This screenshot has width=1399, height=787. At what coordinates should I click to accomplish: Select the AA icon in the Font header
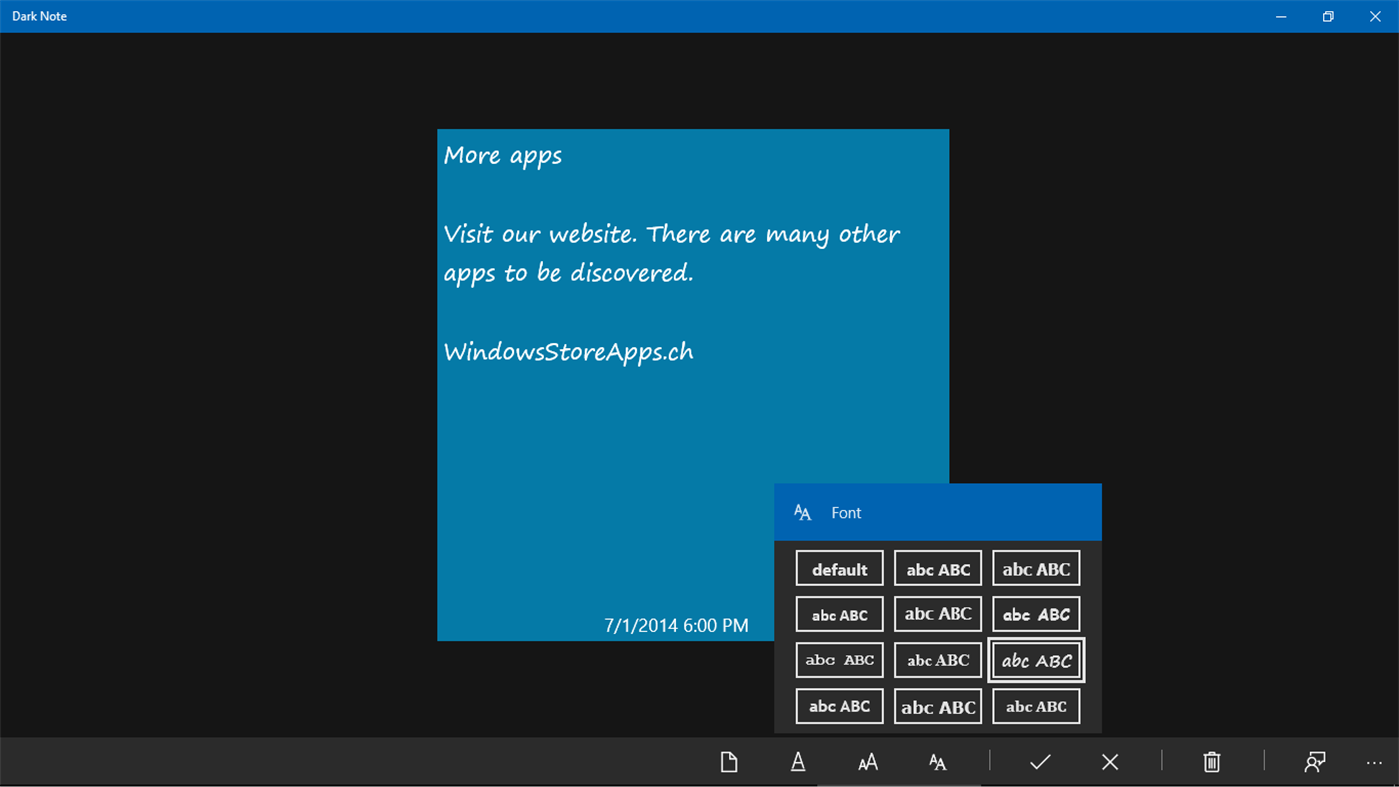point(803,511)
